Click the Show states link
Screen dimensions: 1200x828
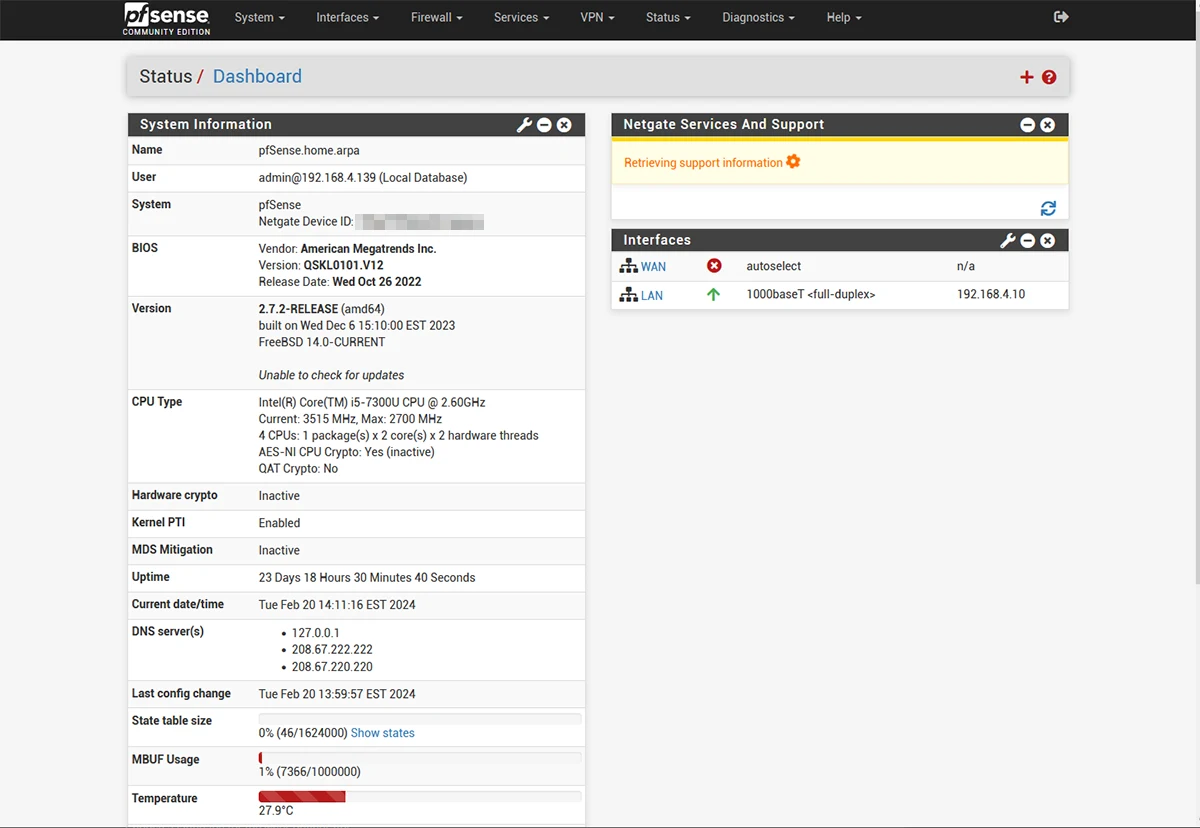382,733
